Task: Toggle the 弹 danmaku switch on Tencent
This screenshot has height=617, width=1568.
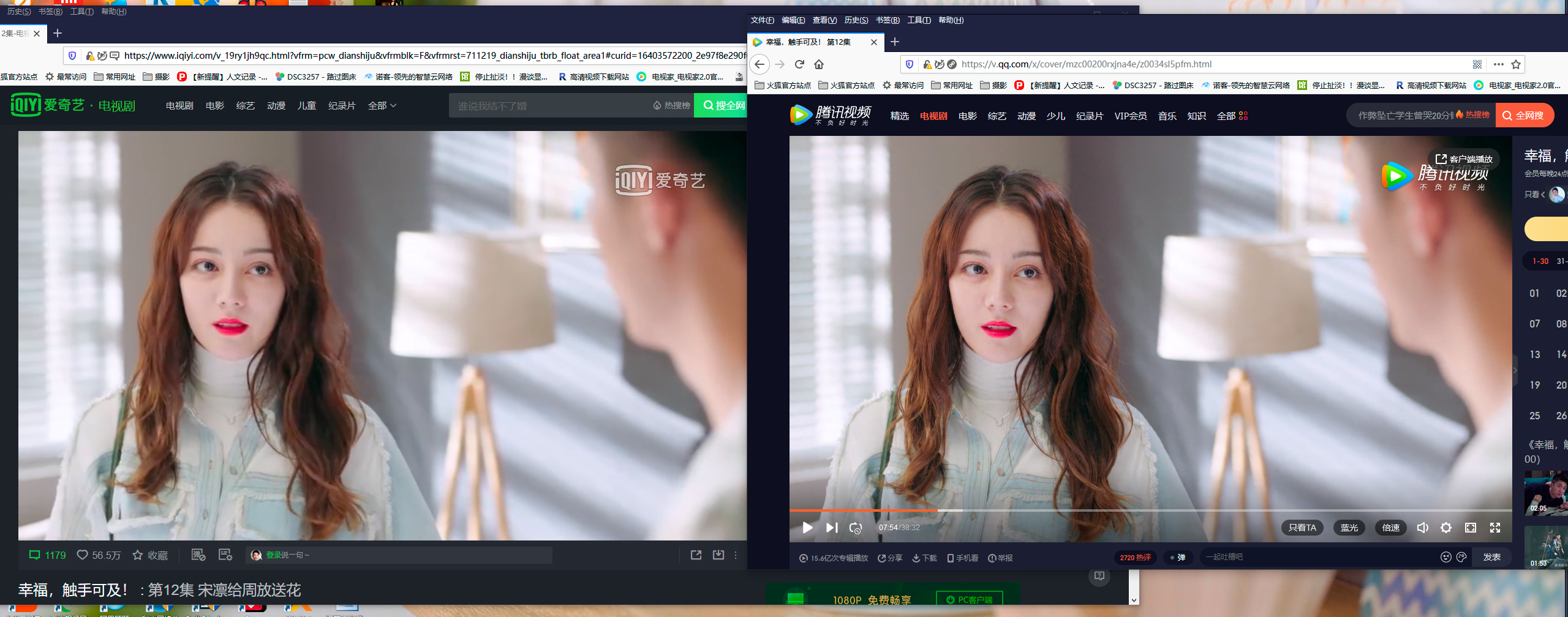Action: pyautogui.click(x=1177, y=558)
